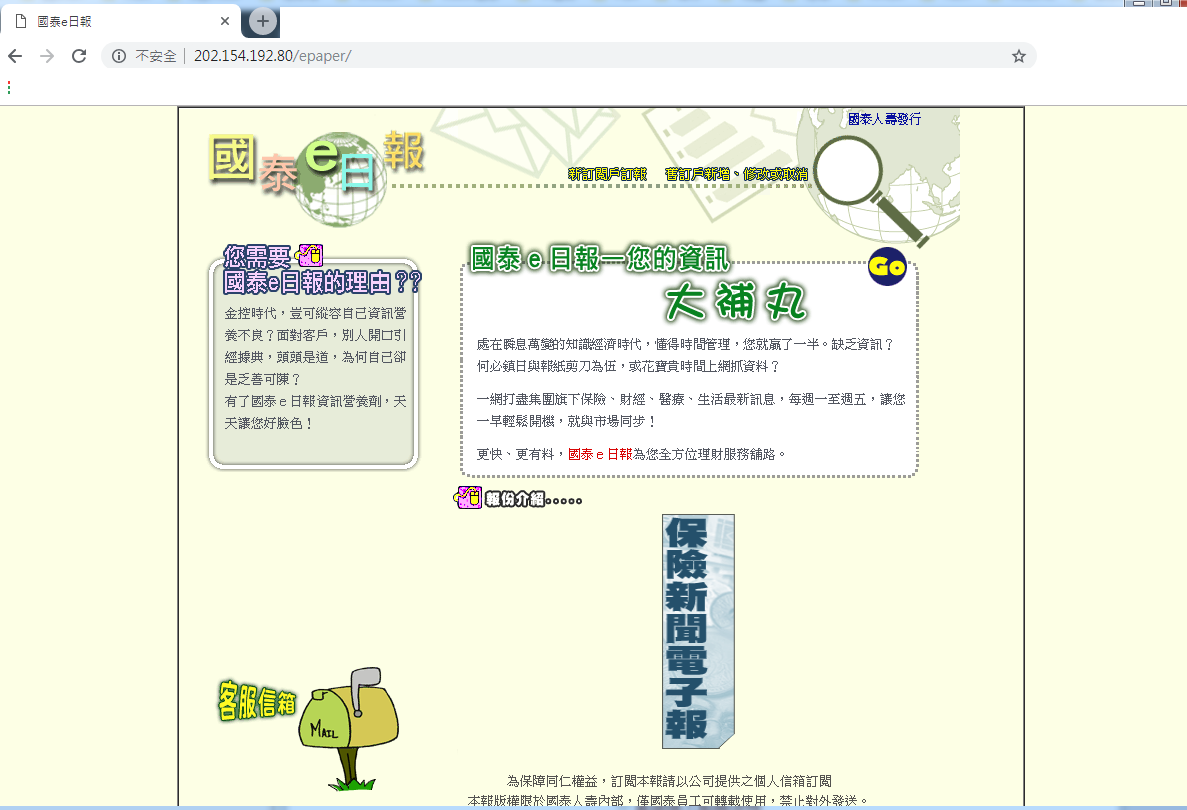The height and width of the screenshot is (810, 1187).
Task: Click the text 金控時代,豈可縱容自己資訊營
Action: point(315,313)
